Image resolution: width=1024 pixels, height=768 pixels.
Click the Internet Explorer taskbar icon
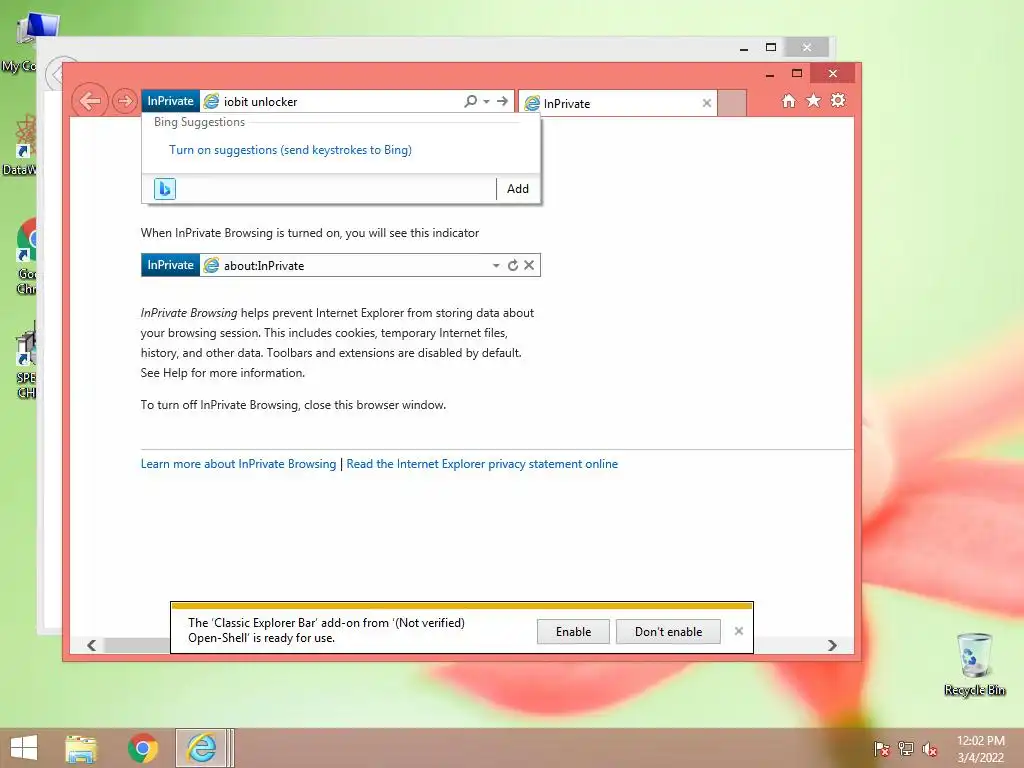tap(202, 748)
